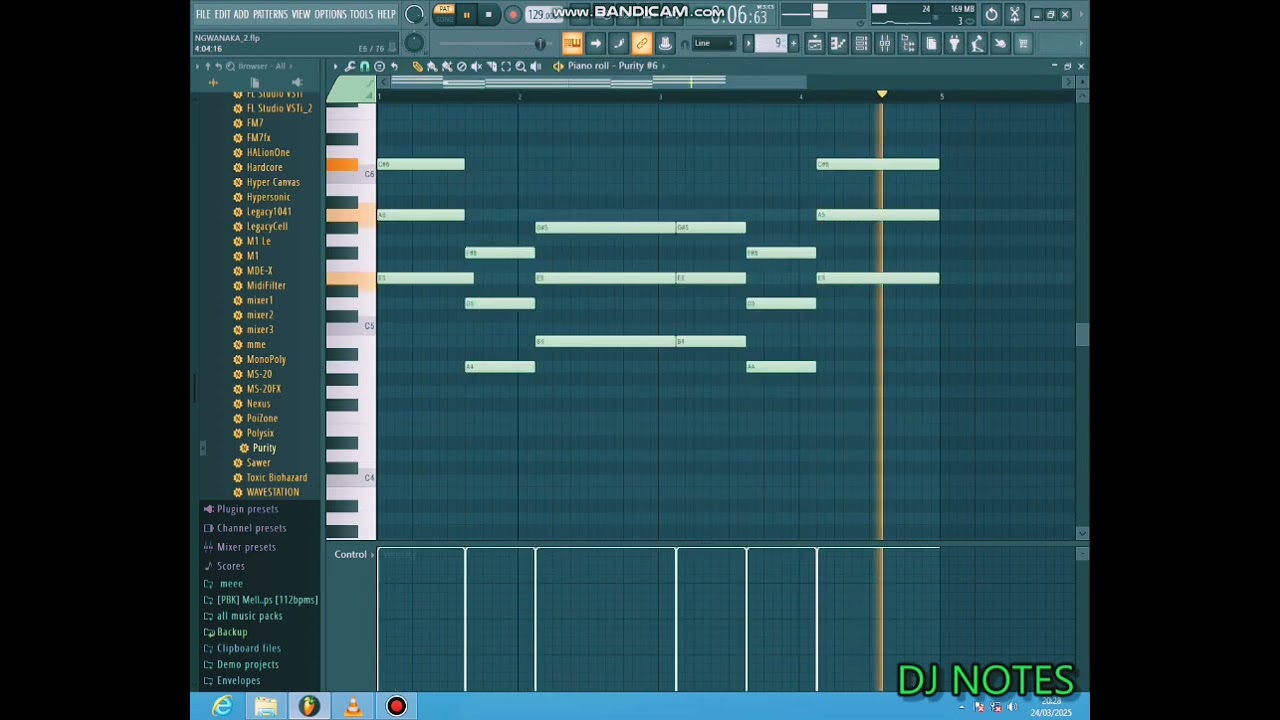Viewport: 1280px width, 720px height.
Task: Pause playback with the pause button
Action: 467,15
